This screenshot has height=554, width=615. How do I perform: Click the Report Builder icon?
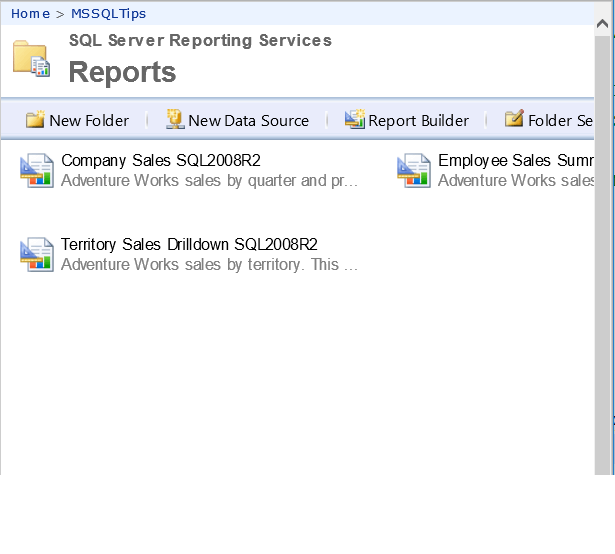click(355, 119)
